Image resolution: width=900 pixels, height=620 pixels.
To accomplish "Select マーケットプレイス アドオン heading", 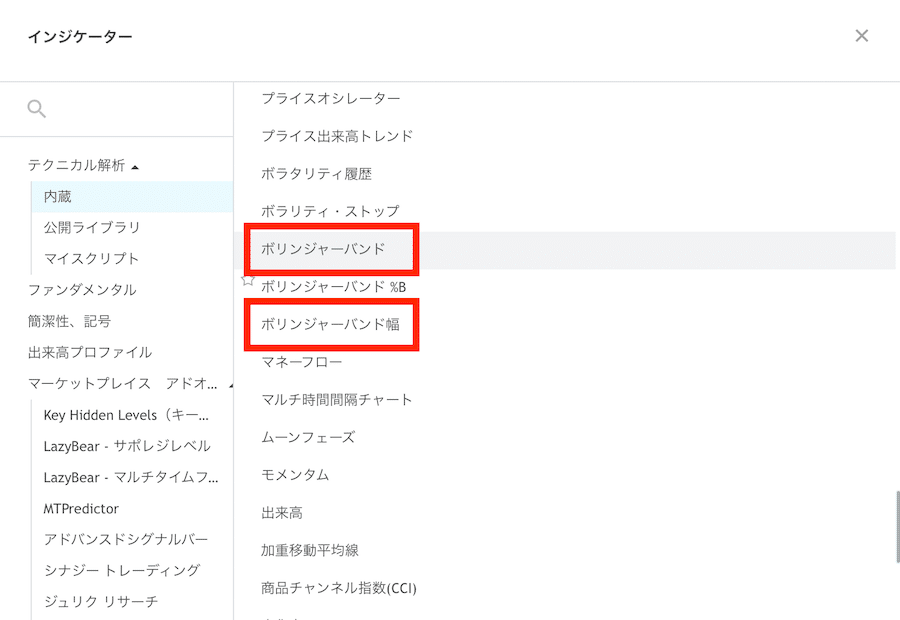I will coord(122,383).
